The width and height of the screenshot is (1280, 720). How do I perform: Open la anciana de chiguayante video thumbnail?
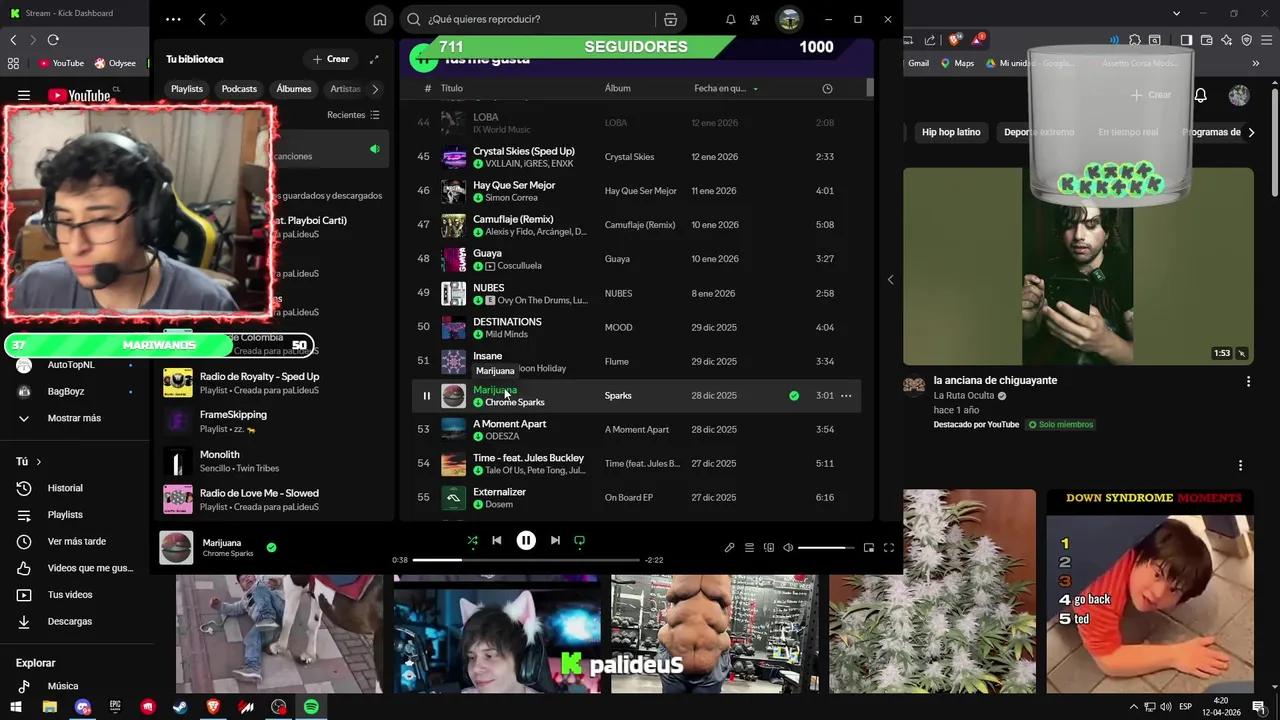point(1078,266)
